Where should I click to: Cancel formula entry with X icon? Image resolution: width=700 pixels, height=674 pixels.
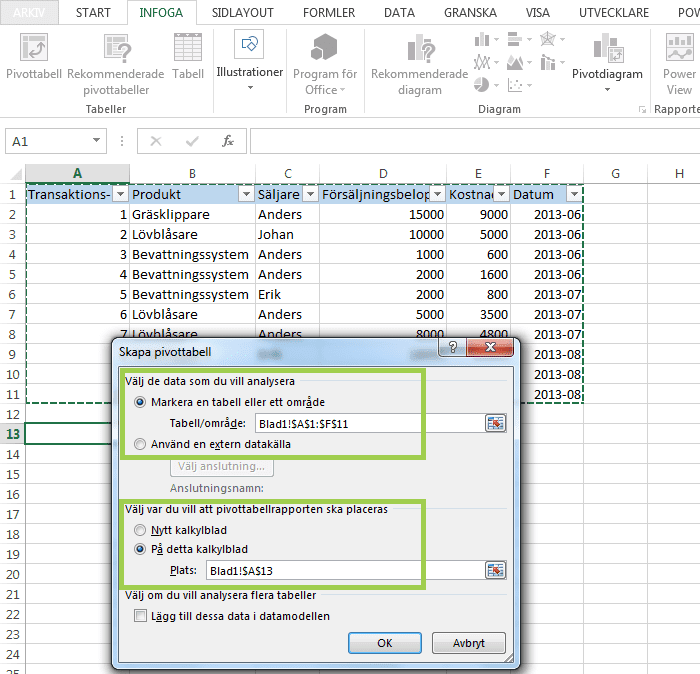click(156, 141)
